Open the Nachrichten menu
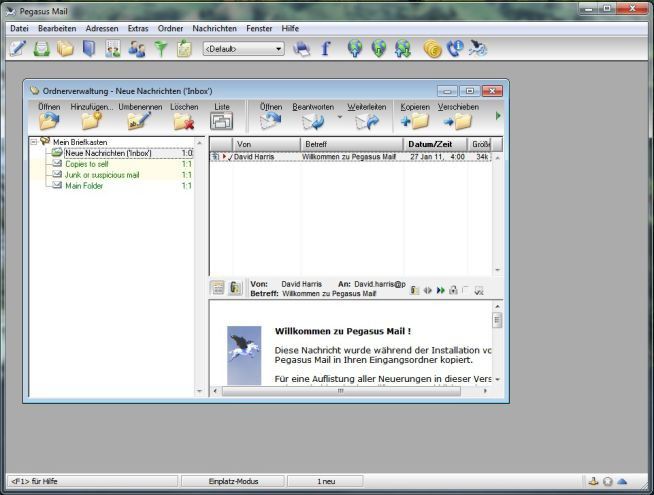This screenshot has height=495, width=654. [214, 28]
